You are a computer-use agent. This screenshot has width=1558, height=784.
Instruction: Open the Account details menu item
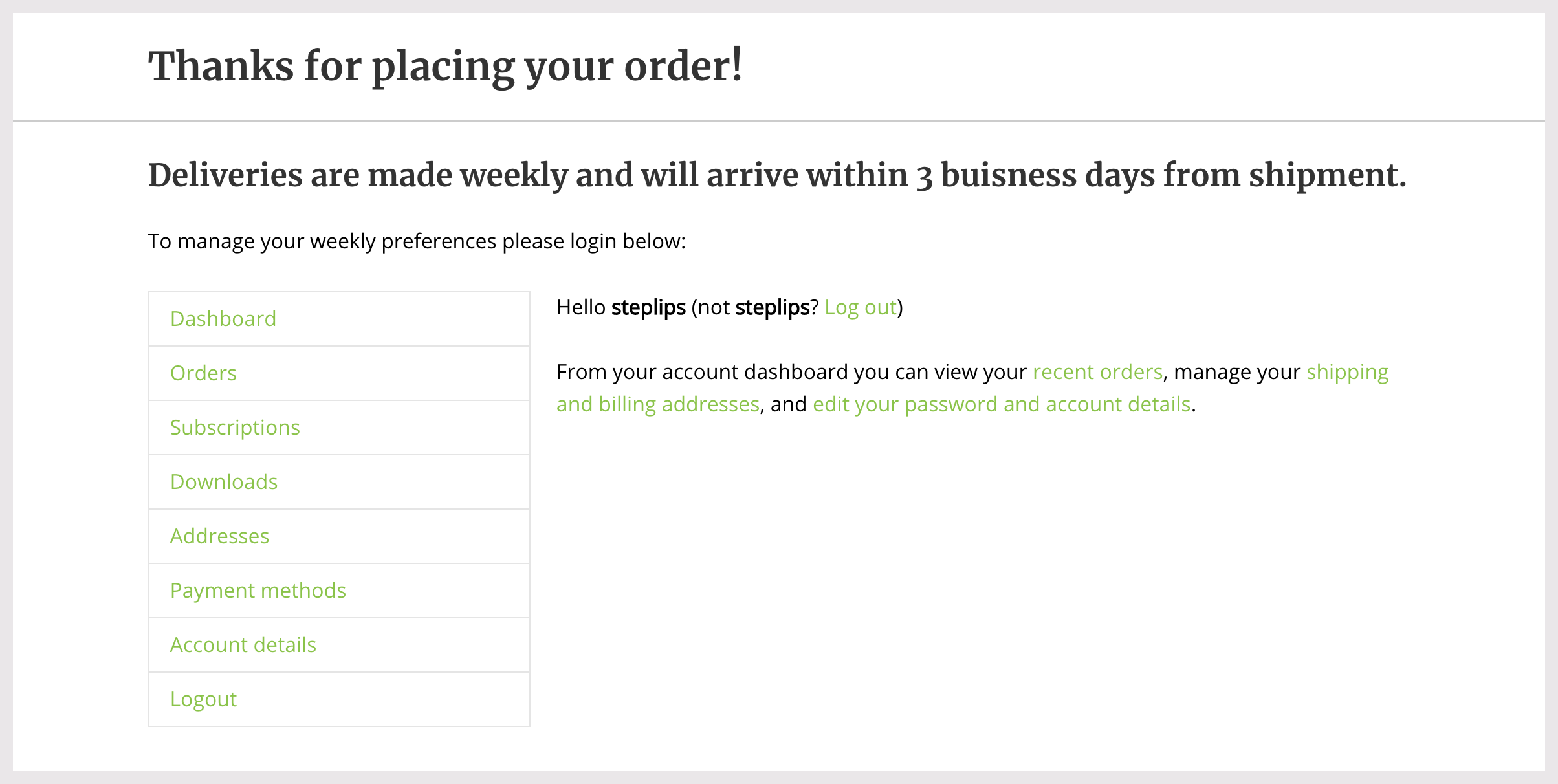[x=243, y=645]
